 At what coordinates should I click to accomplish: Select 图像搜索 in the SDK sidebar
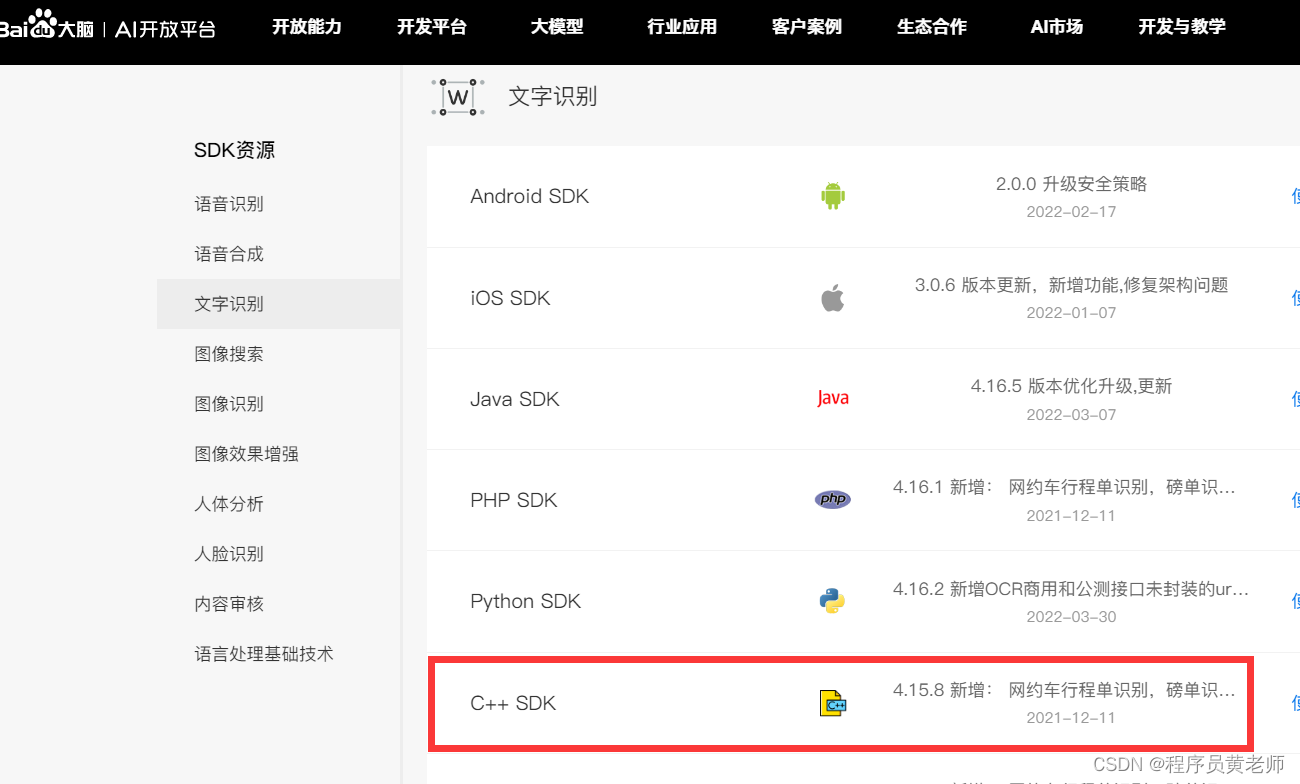coord(229,354)
